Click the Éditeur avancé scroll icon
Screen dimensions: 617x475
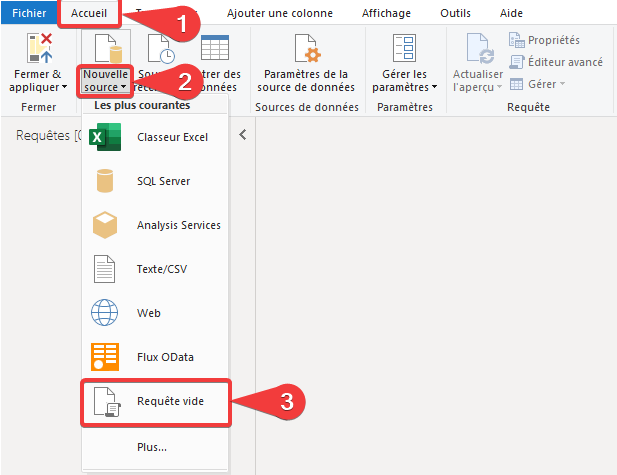coord(517,62)
